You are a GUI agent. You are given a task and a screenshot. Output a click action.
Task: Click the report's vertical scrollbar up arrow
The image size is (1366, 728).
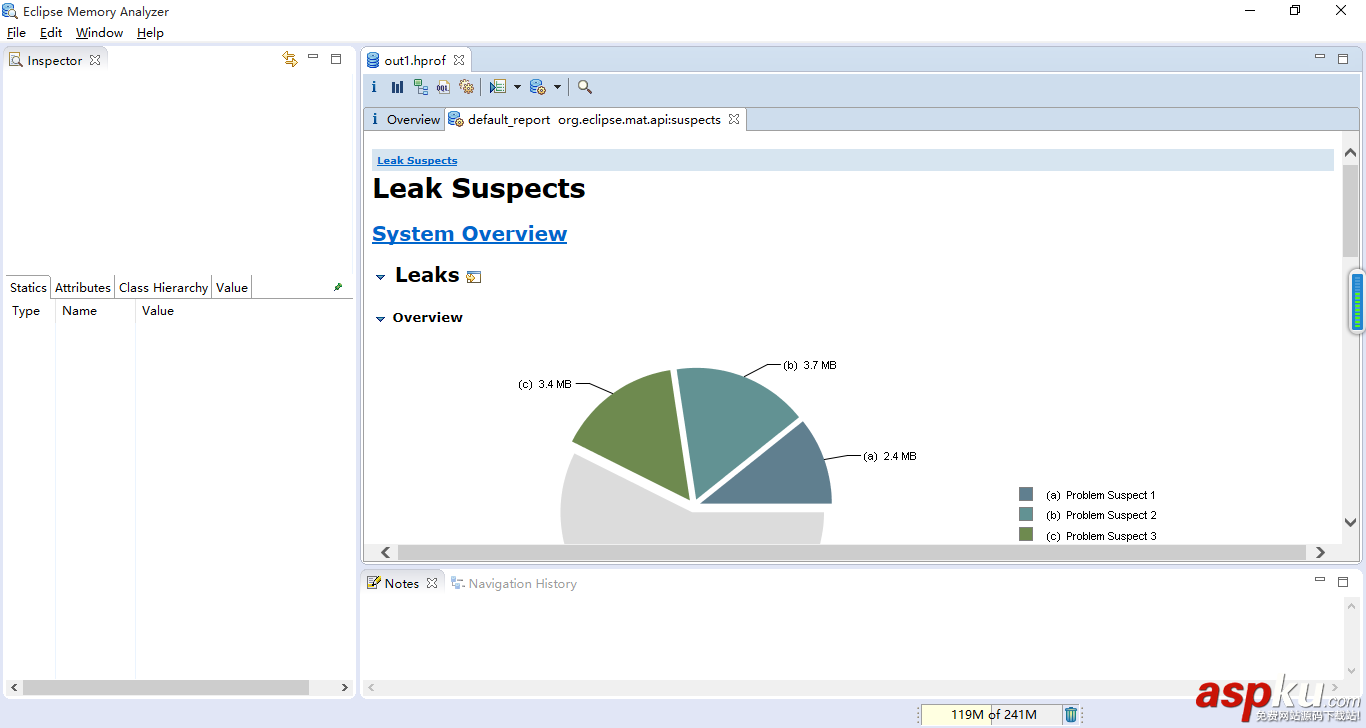[1350, 153]
